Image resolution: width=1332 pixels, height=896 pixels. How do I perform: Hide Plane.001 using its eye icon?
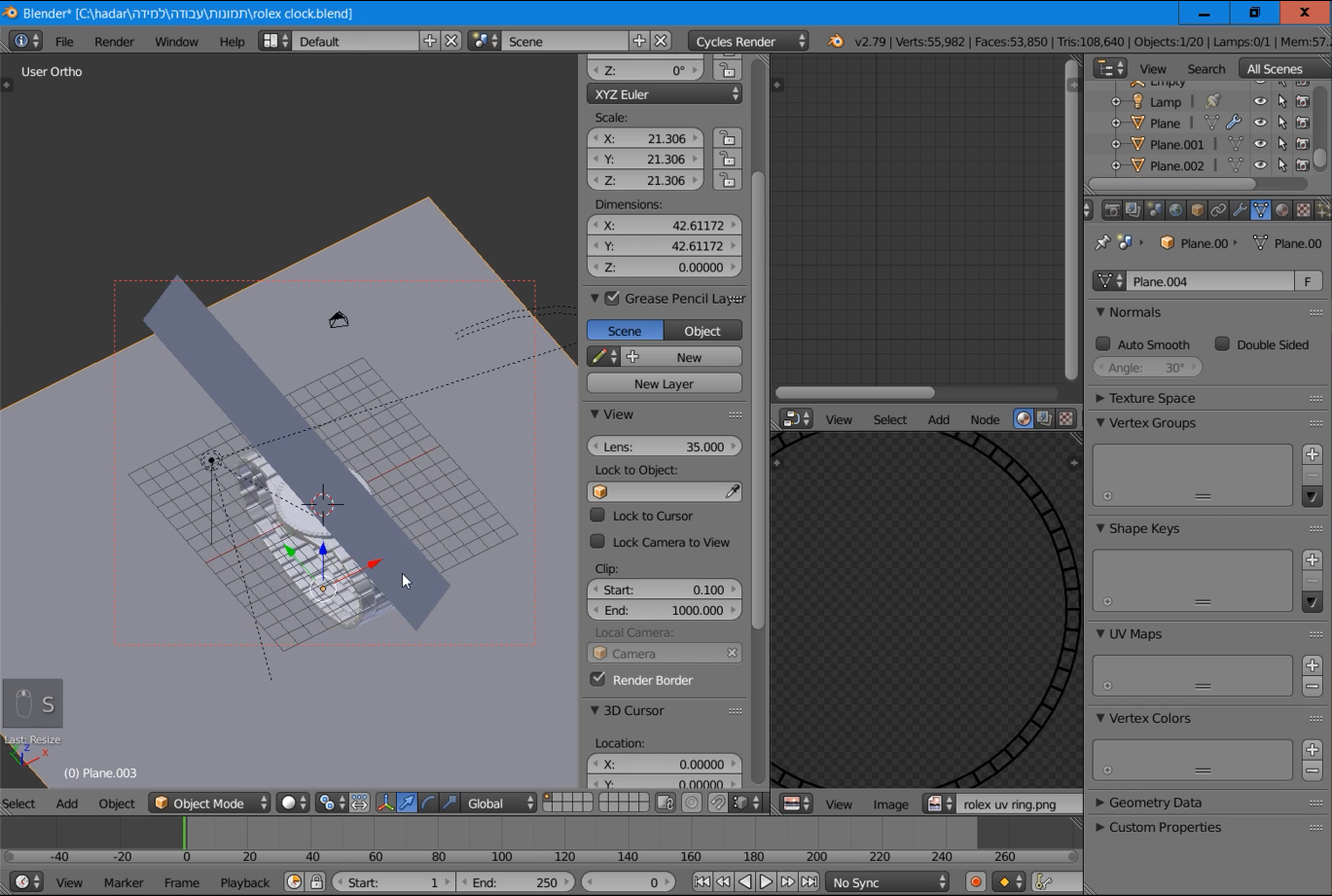pyautogui.click(x=1260, y=144)
